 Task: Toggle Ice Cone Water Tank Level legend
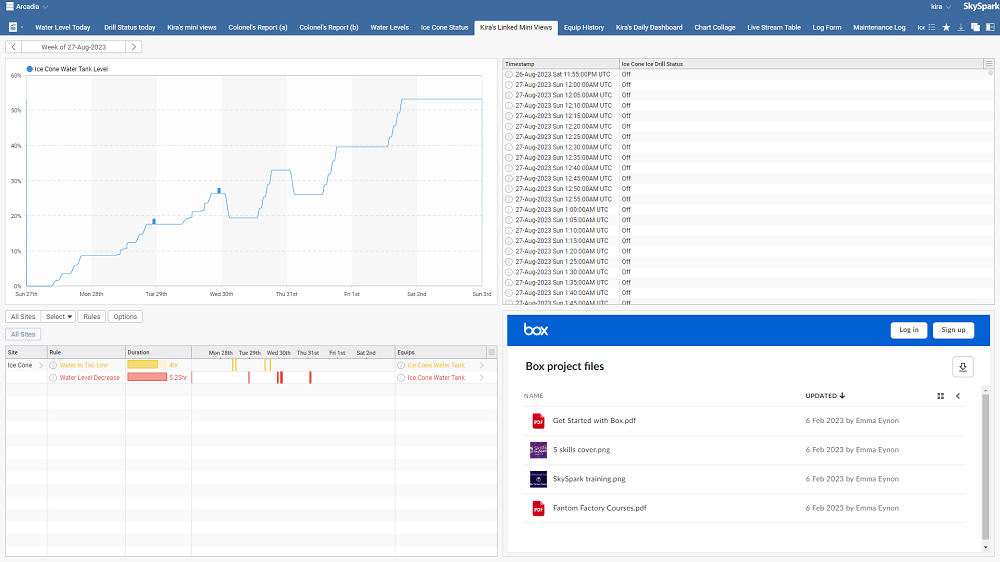pyautogui.click(x=67, y=69)
